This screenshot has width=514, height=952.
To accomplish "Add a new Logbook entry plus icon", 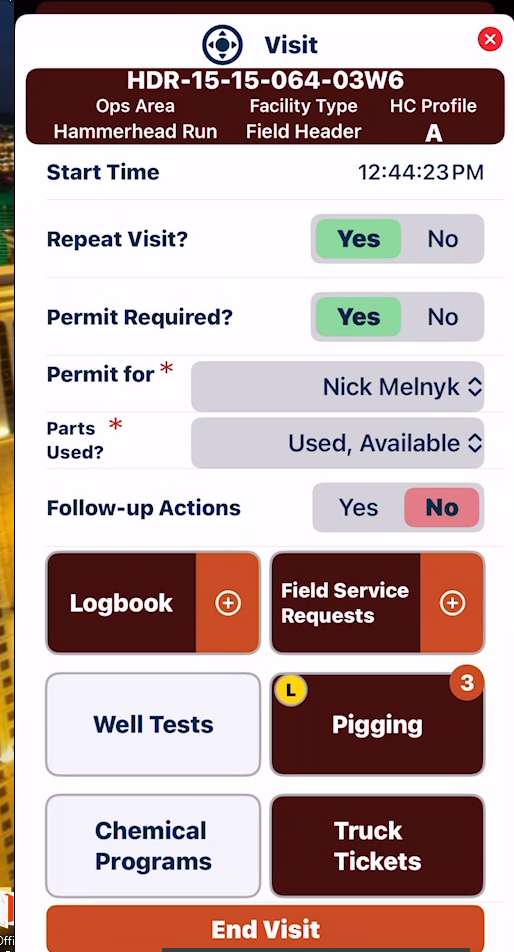I will 228,603.
